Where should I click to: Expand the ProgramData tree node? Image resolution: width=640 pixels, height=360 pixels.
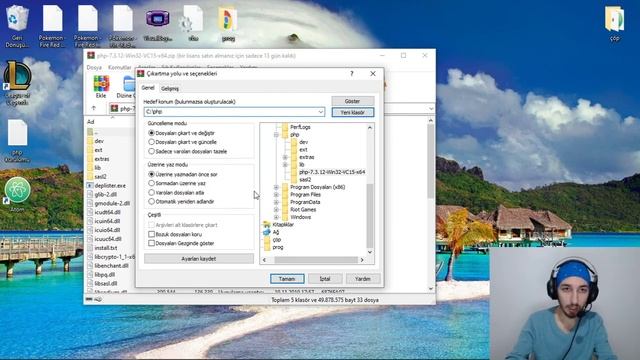click(276, 202)
